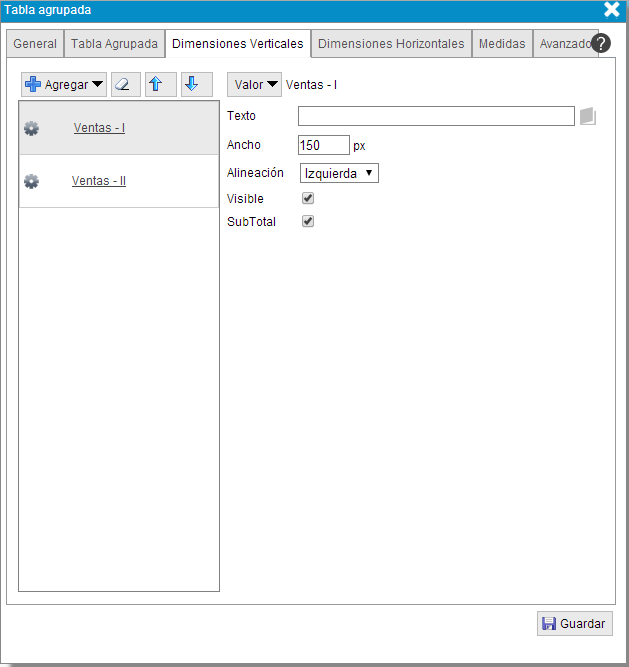Expand the Valor dropdown
The width and height of the screenshot is (629, 667).
coord(254,85)
